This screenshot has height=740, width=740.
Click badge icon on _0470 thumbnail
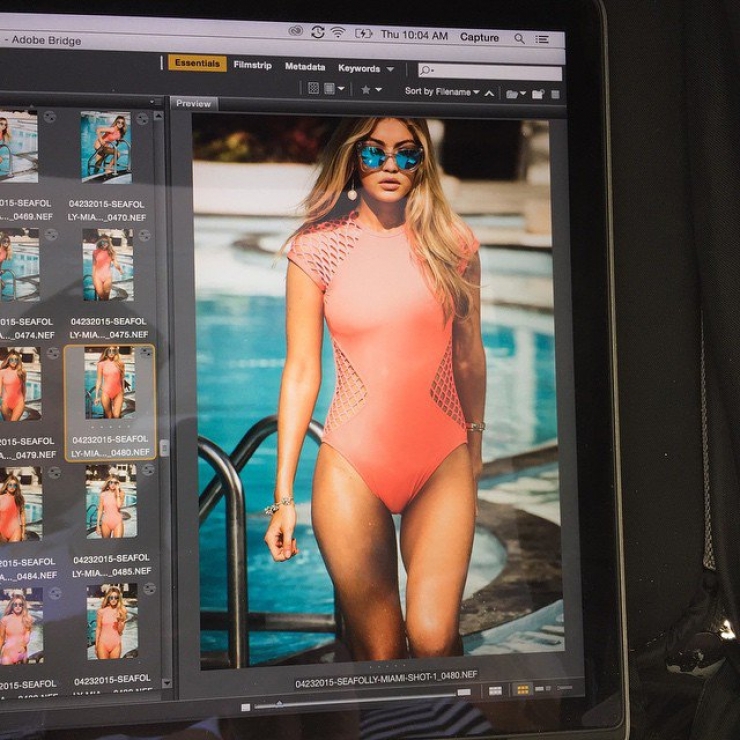click(142, 118)
